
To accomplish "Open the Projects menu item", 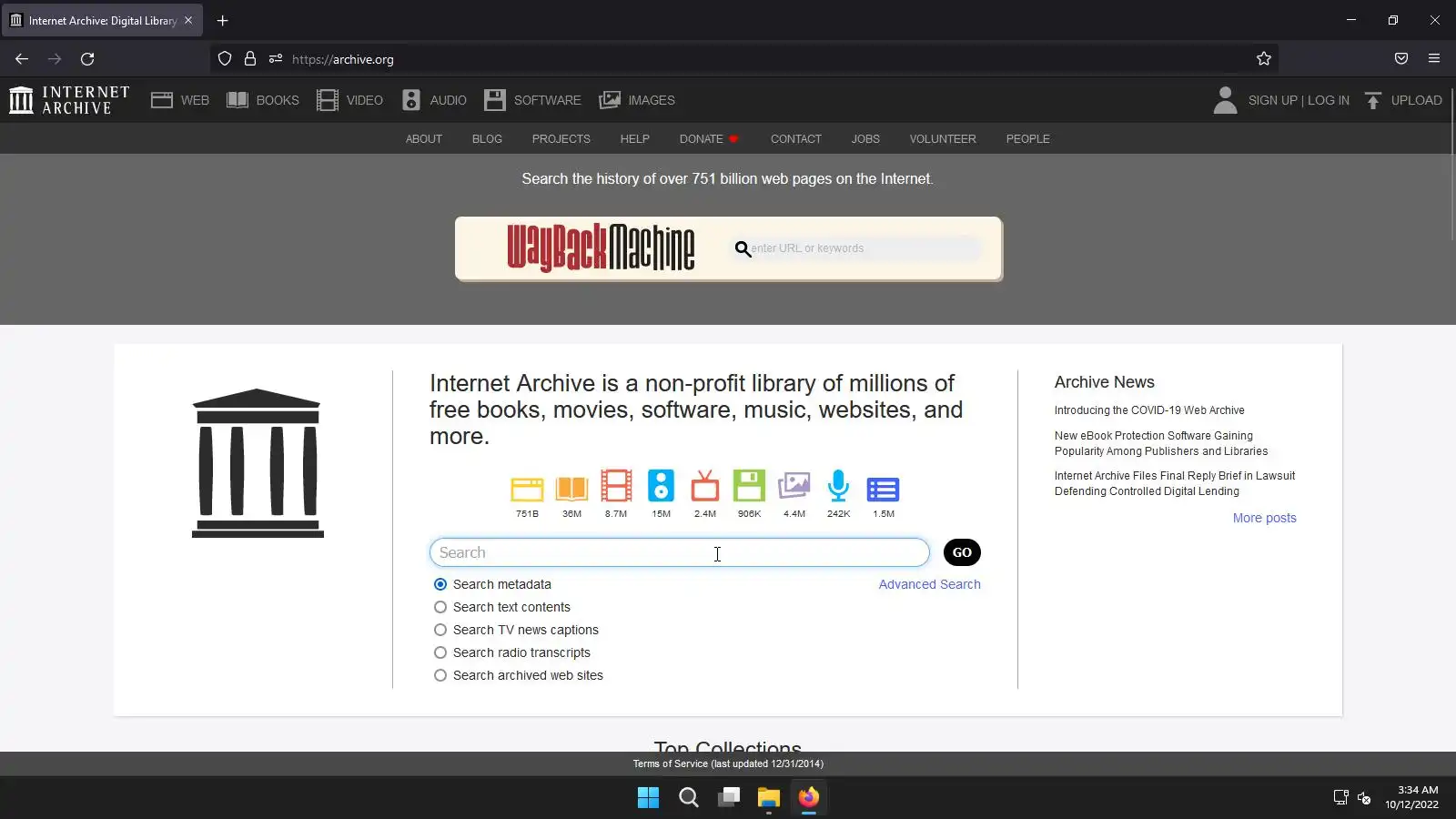I will pos(561,139).
